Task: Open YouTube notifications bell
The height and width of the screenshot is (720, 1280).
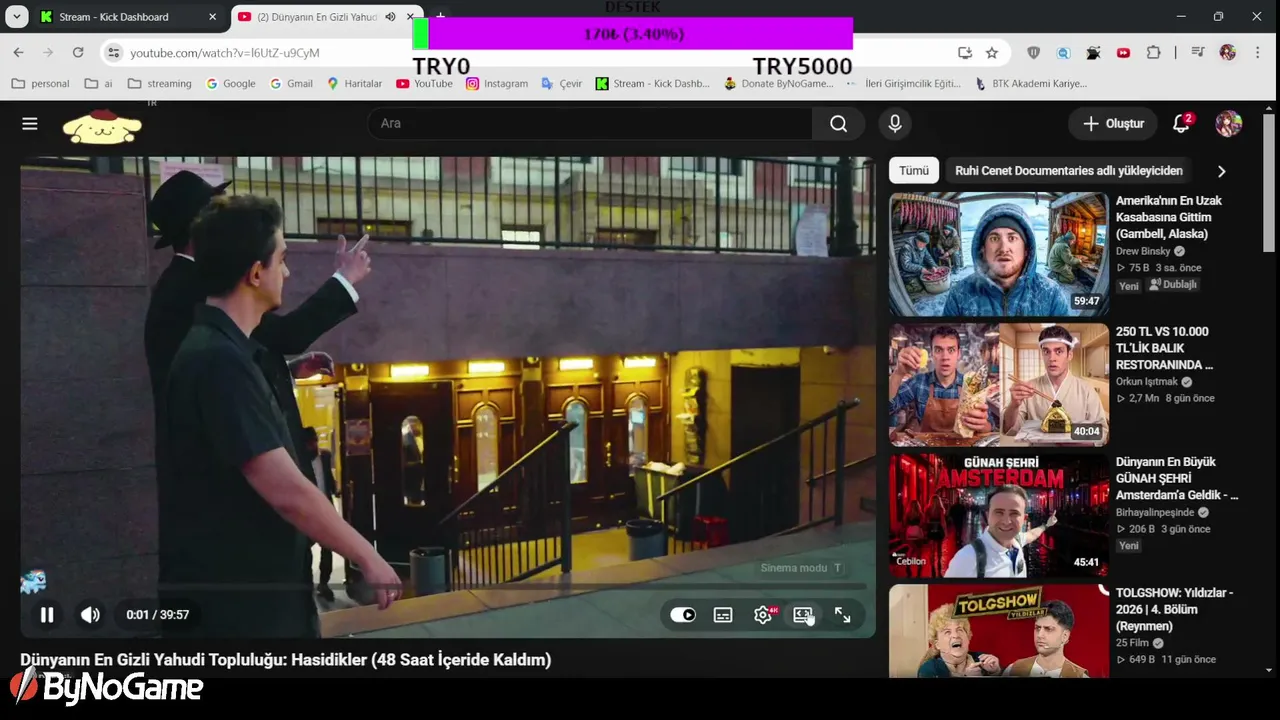Action: click(1181, 123)
